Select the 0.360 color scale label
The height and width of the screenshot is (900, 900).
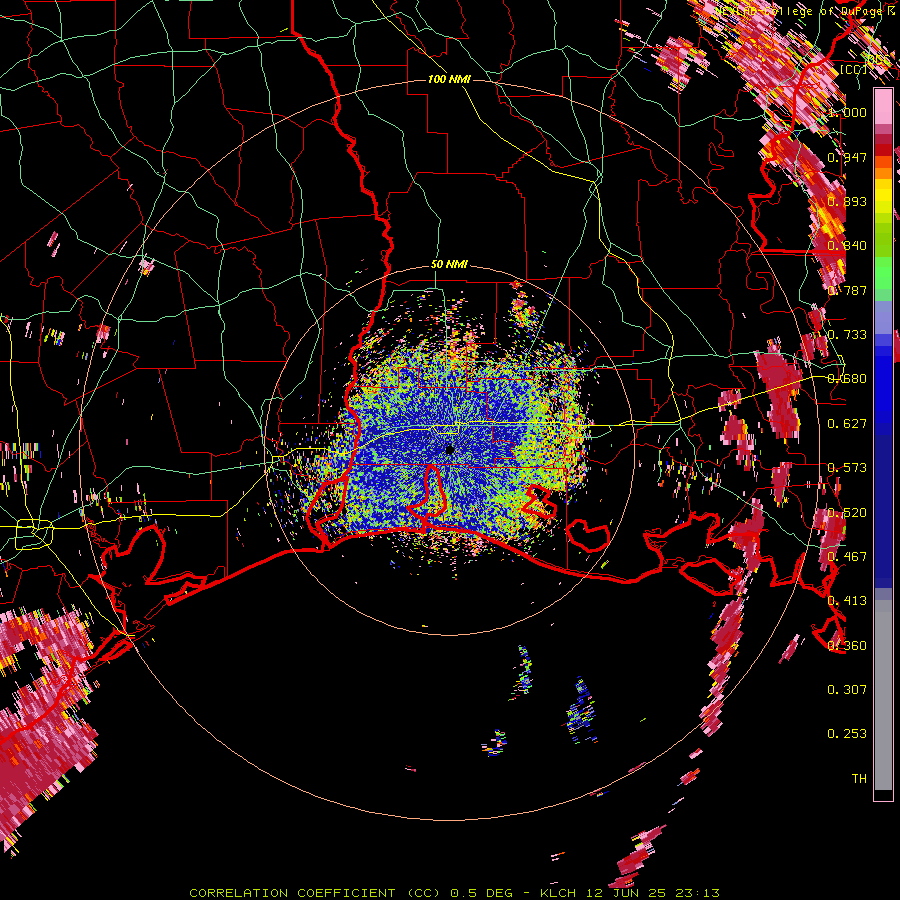point(847,646)
